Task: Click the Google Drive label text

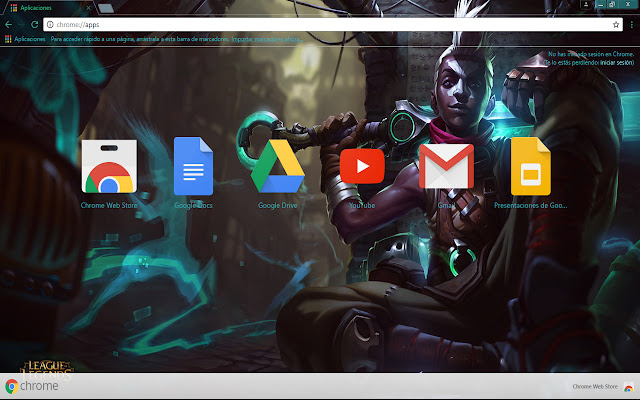Action: [x=278, y=205]
